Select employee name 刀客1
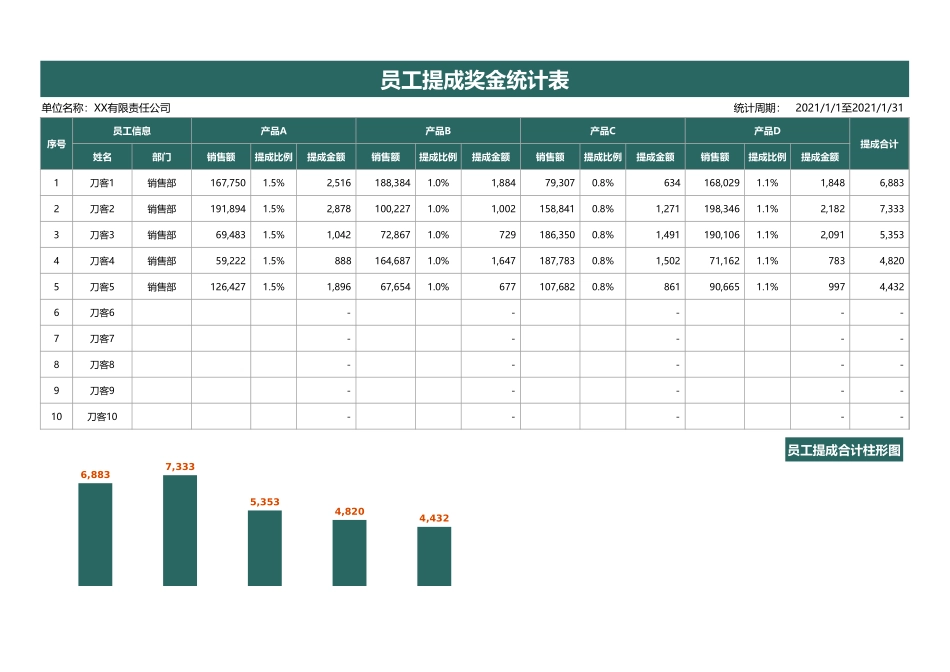 (x=104, y=182)
